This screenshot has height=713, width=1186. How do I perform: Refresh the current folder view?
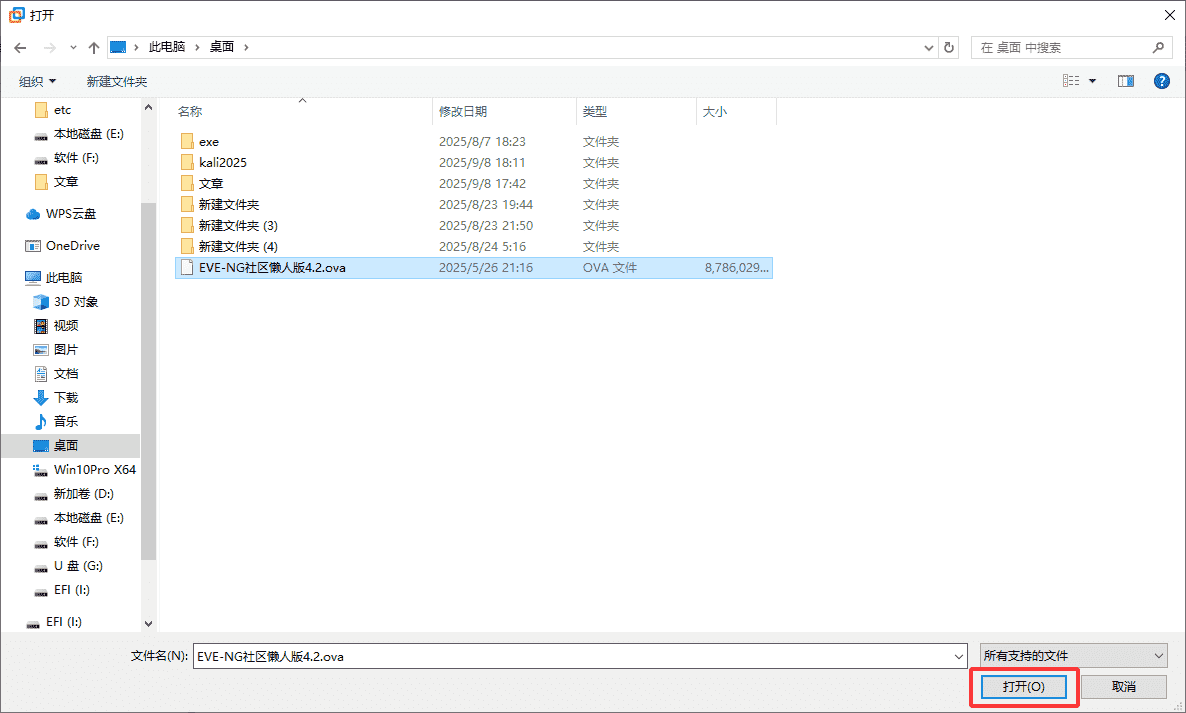949,47
